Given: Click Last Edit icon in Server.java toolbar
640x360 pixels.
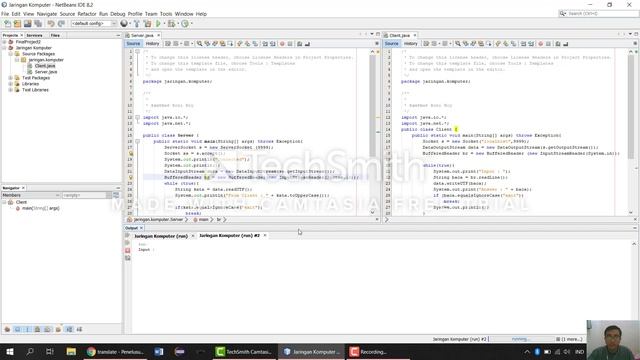Looking at the screenshot, I should (x=168, y=44).
